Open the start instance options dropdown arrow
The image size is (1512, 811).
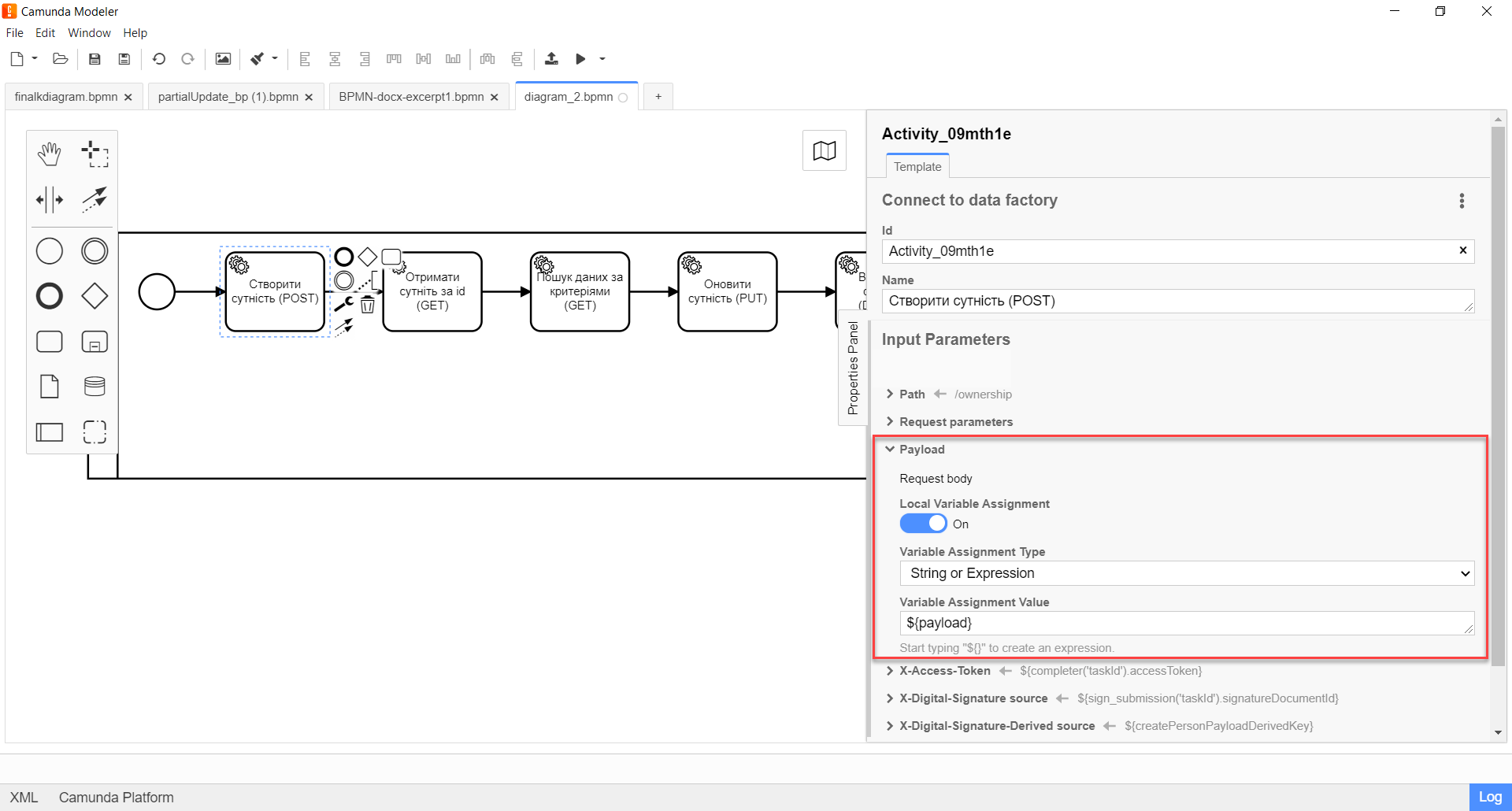tap(602, 59)
